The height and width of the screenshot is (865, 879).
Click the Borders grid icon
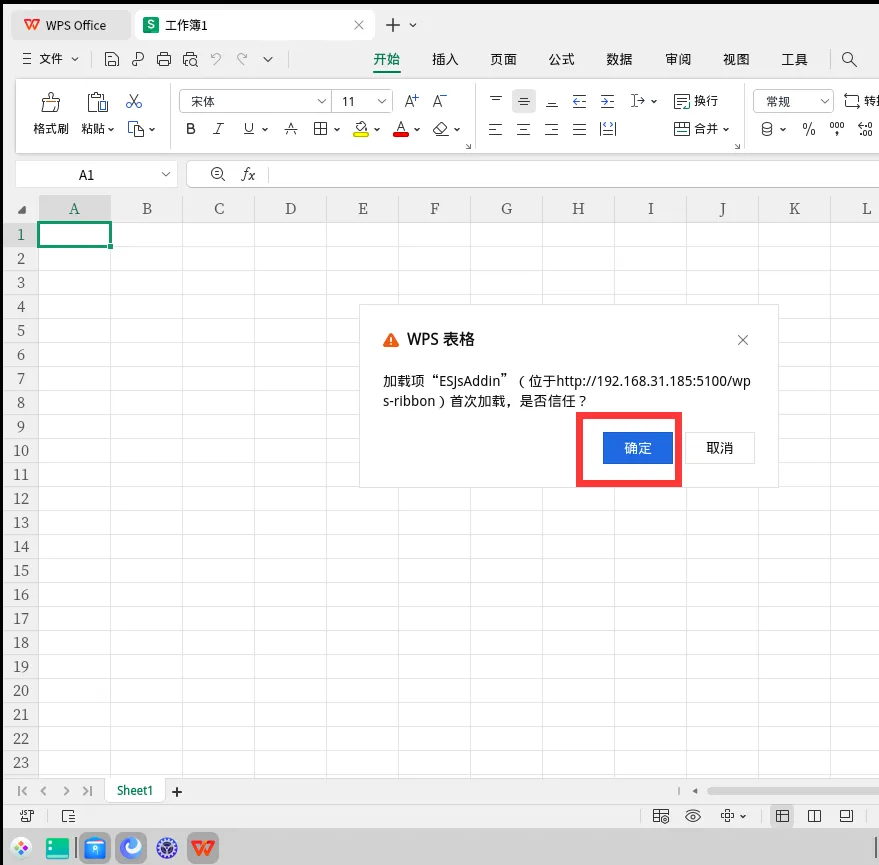pyautogui.click(x=320, y=129)
